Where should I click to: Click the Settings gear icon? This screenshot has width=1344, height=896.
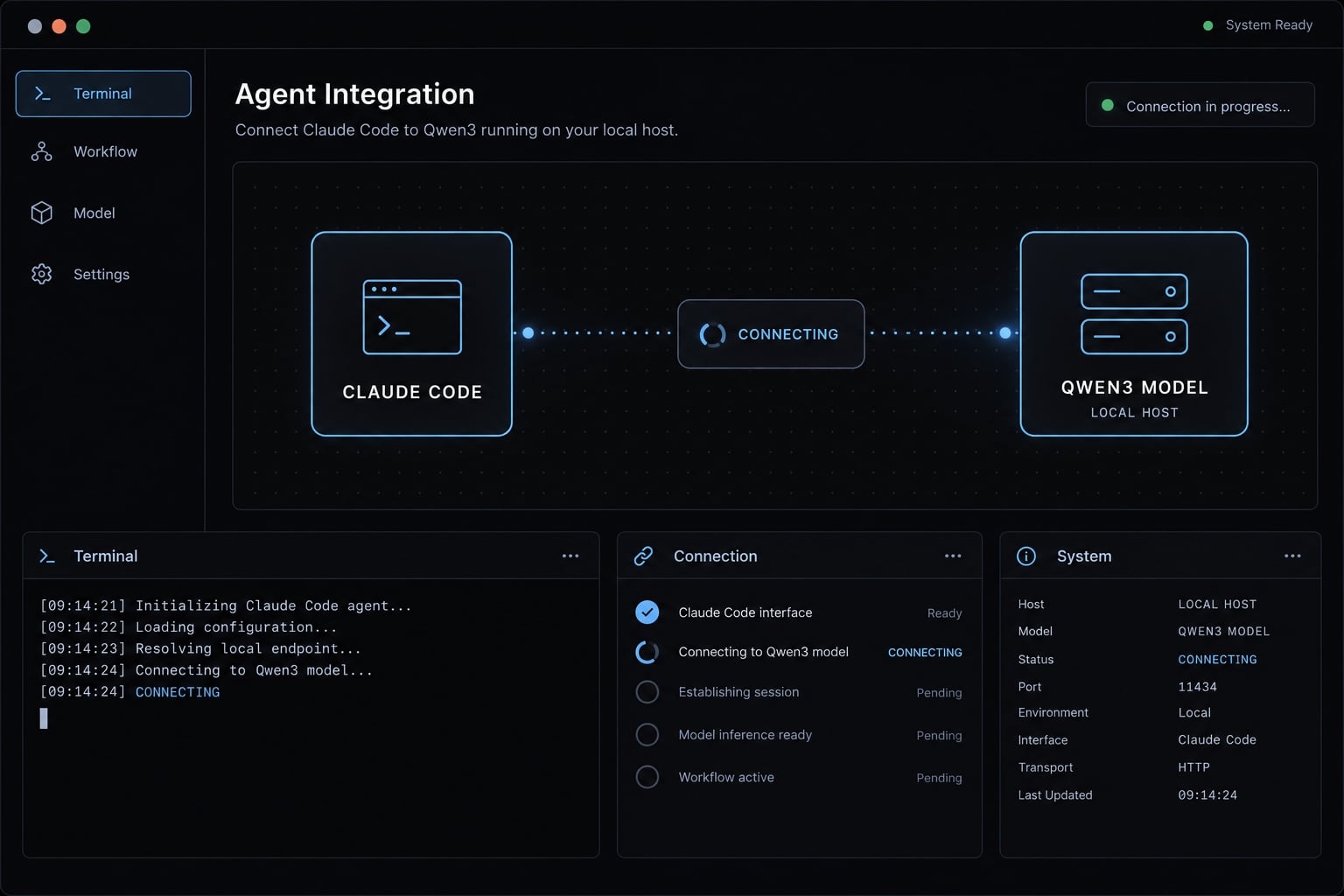(x=41, y=274)
